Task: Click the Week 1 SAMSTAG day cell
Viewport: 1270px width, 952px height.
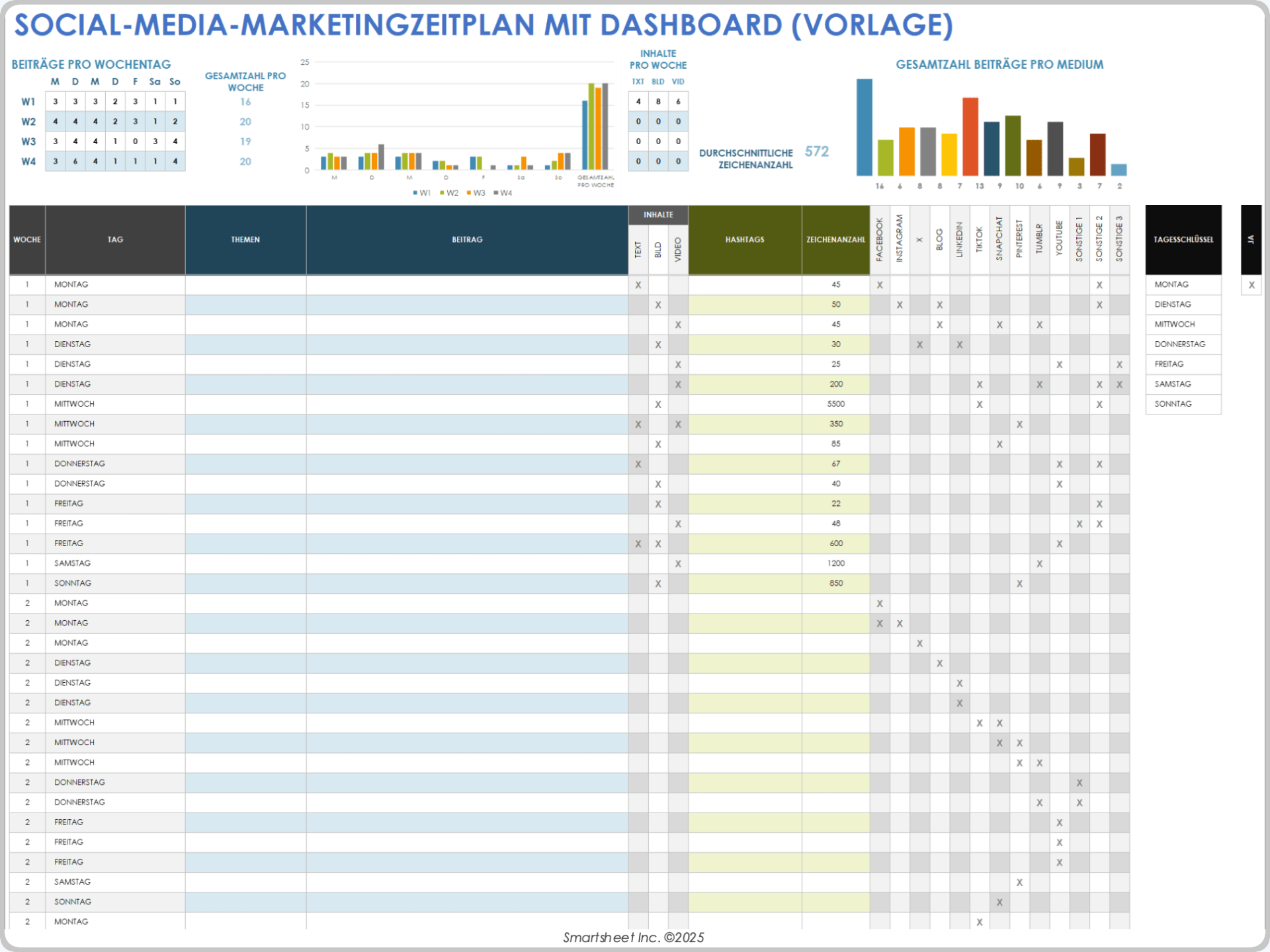Action: coord(115,563)
